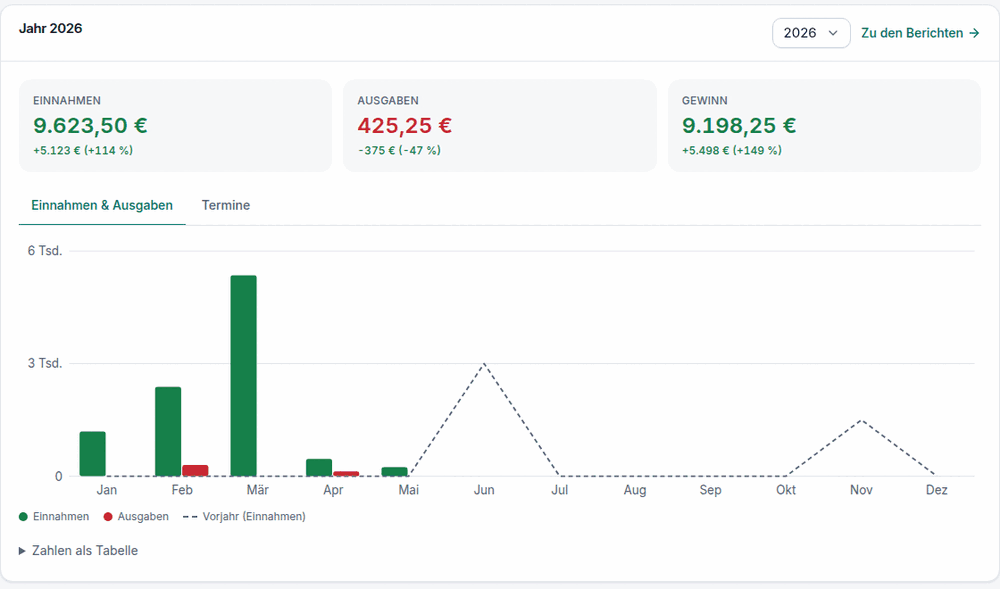Click the '6 Tsd.' axis label

coord(45,251)
